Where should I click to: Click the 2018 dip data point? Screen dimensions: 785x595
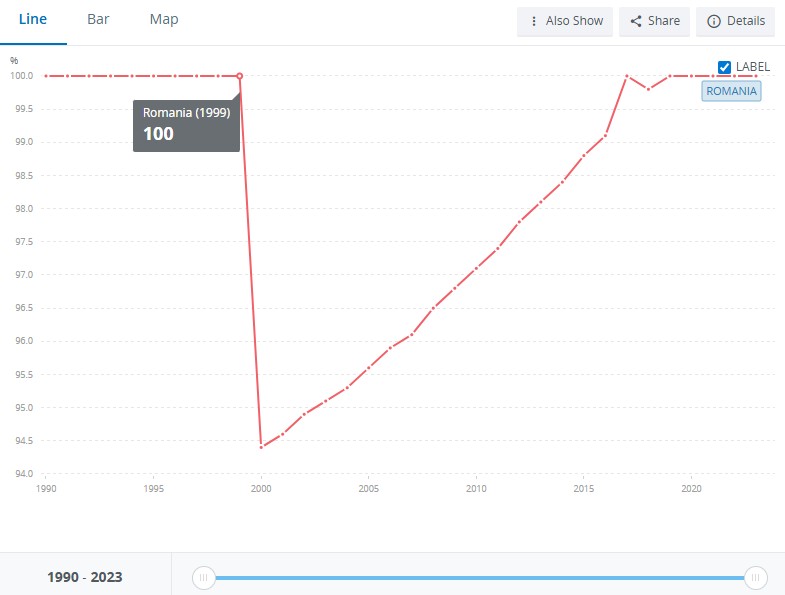[648, 89]
